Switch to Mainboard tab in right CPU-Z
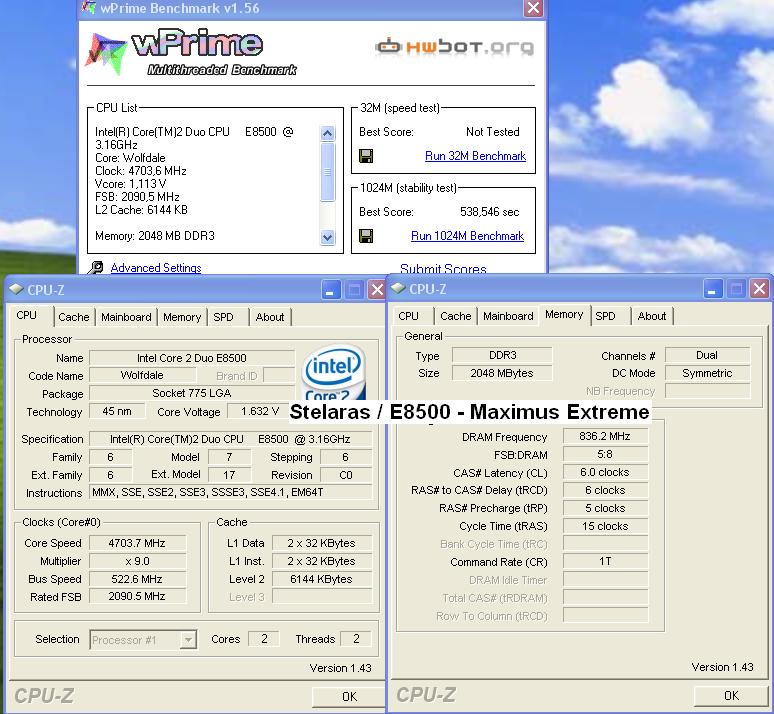 (x=508, y=316)
